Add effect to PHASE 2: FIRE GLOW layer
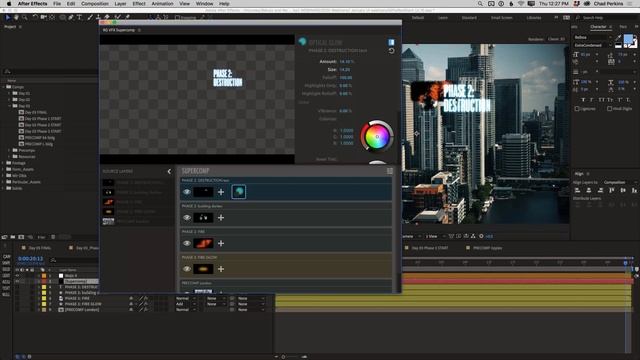This screenshot has height=360, width=640. click(x=221, y=269)
